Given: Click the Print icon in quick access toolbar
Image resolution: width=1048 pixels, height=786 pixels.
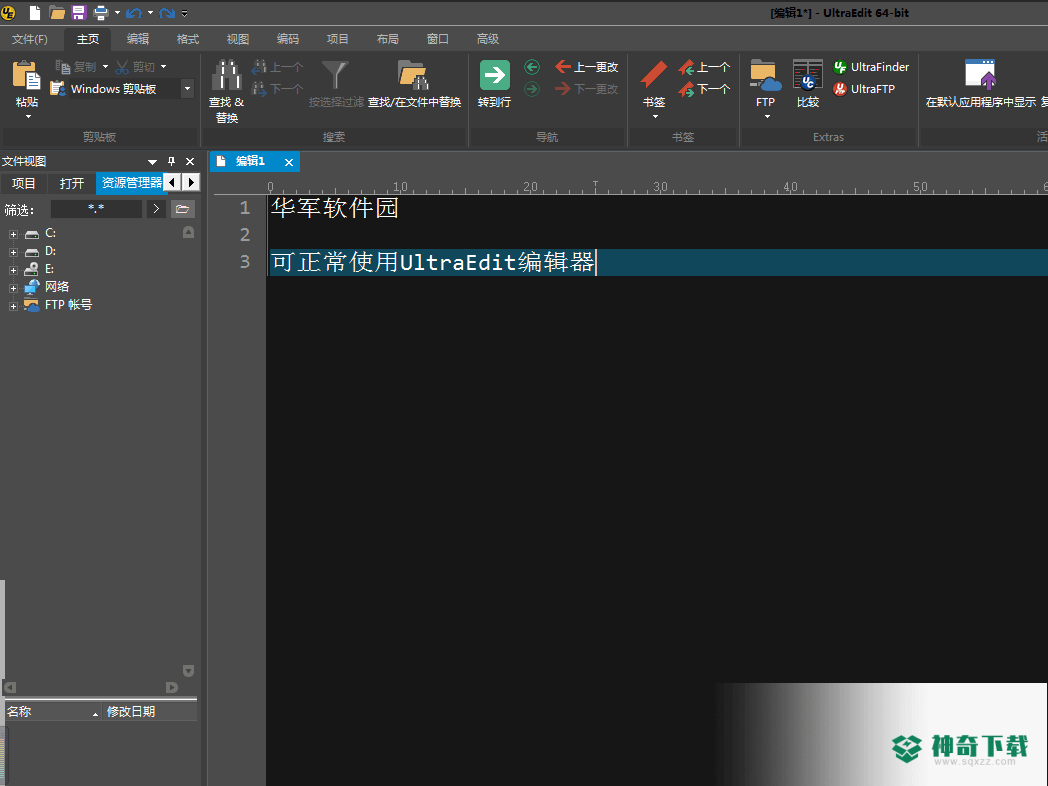Looking at the screenshot, I should pyautogui.click(x=101, y=12).
